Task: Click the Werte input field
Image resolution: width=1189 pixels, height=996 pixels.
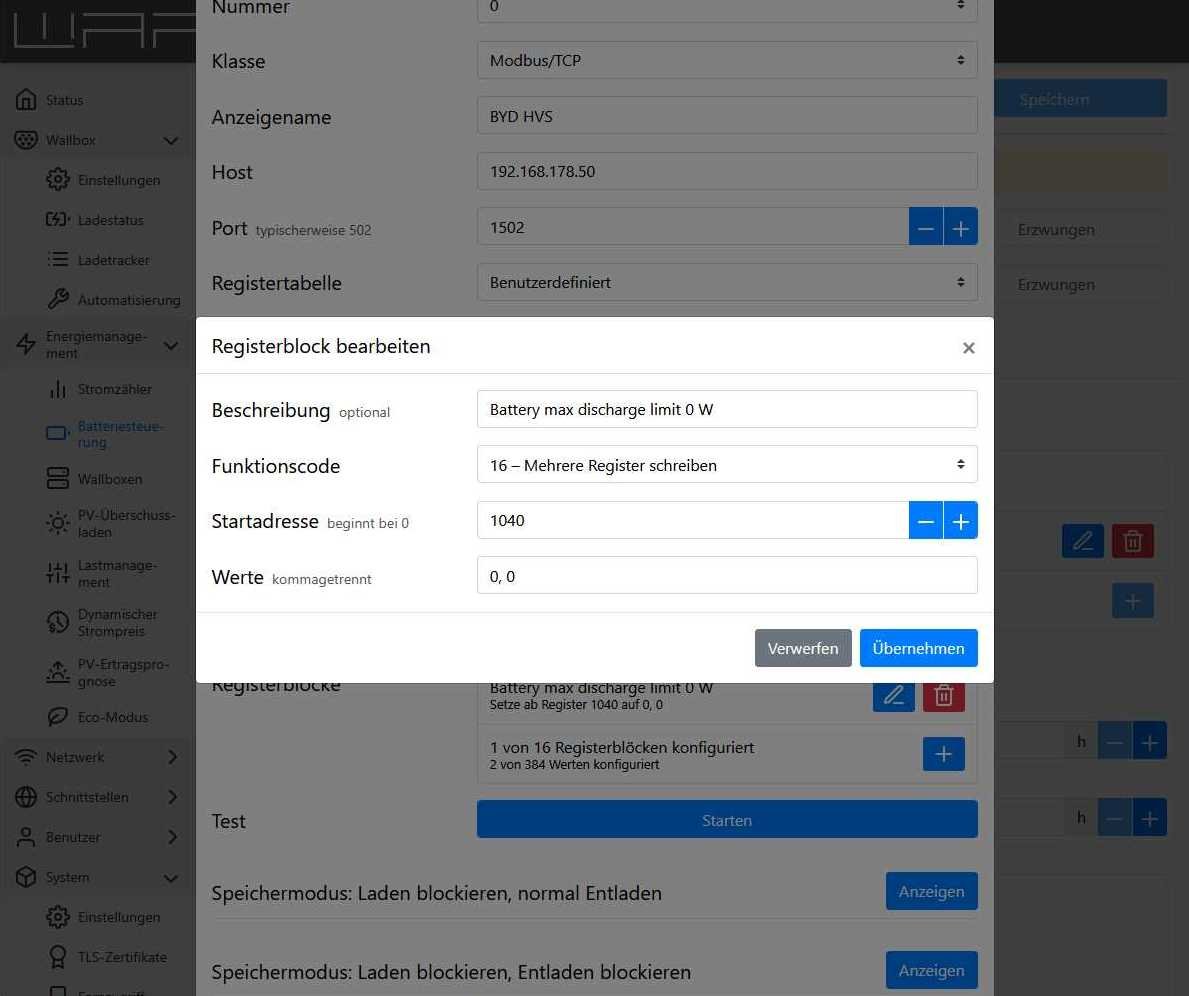Action: pos(727,576)
